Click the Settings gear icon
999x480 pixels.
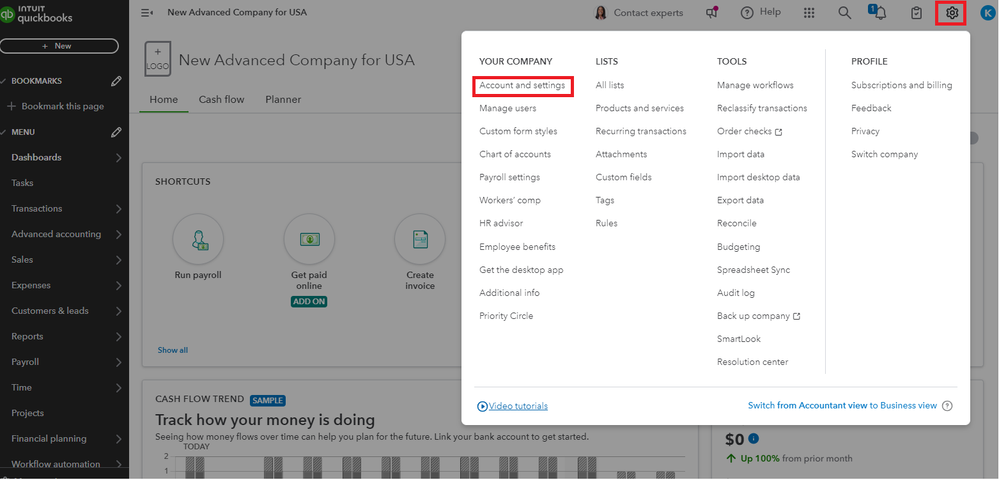(952, 13)
